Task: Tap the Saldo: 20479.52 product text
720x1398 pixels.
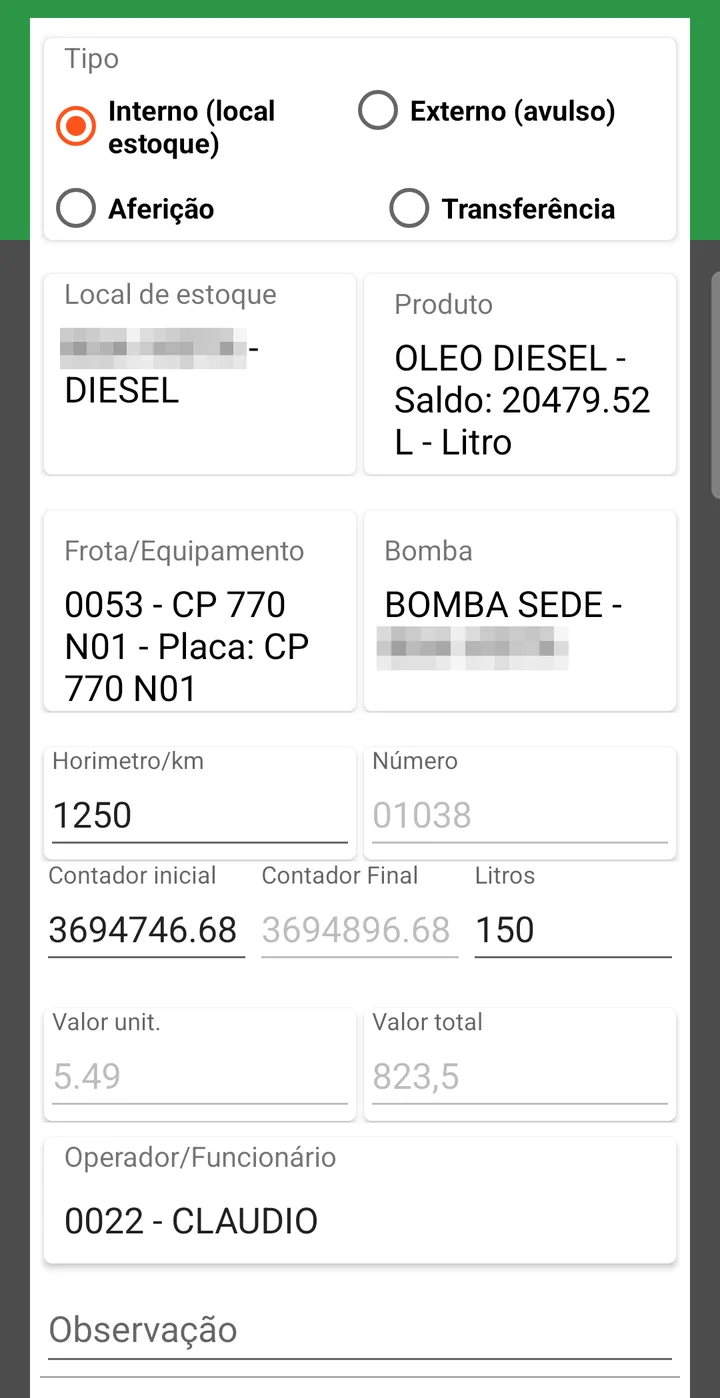Action: (x=522, y=400)
